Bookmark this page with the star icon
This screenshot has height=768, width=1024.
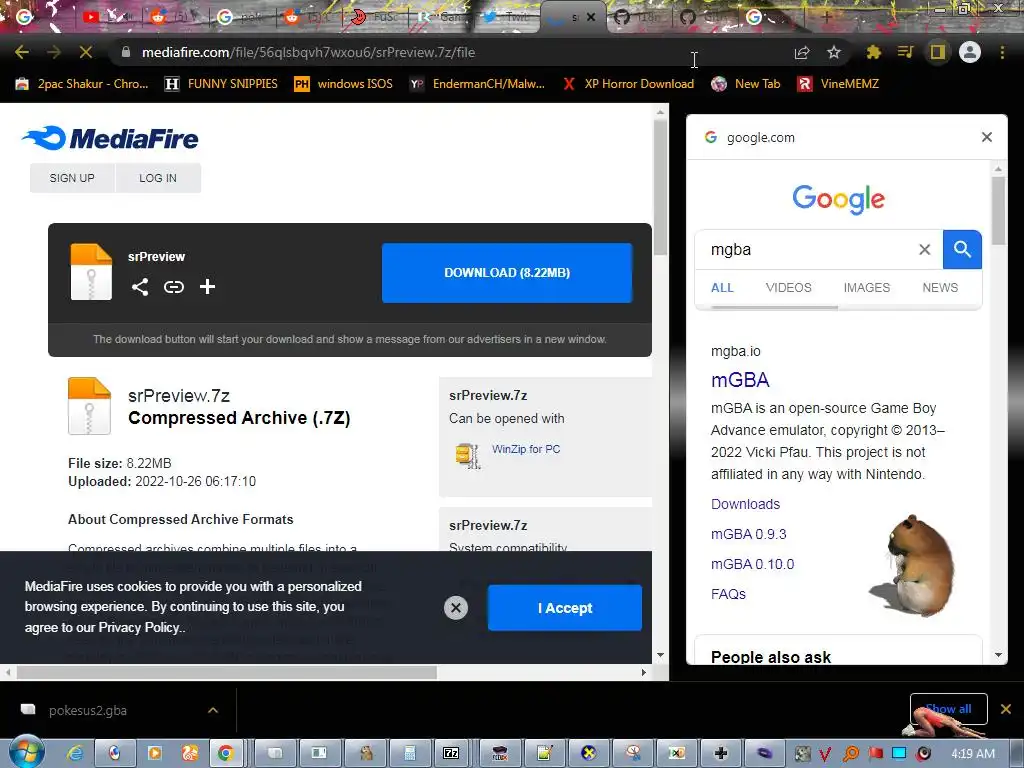834,52
